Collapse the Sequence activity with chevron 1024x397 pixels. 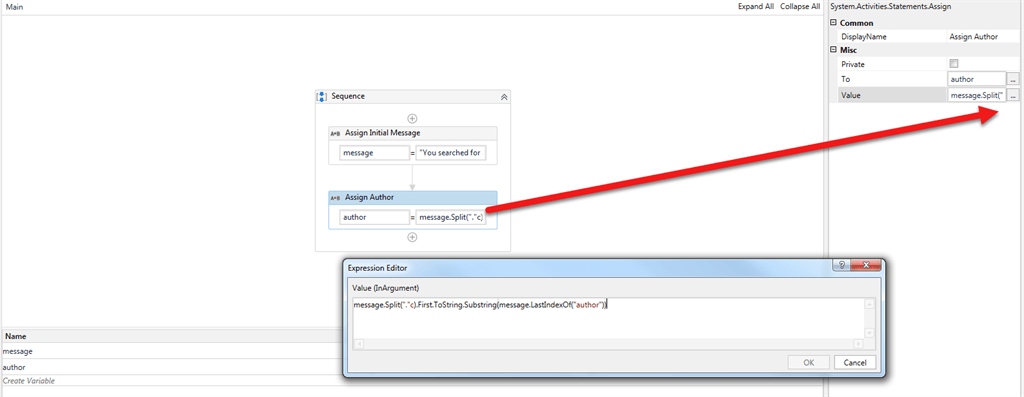(x=504, y=97)
